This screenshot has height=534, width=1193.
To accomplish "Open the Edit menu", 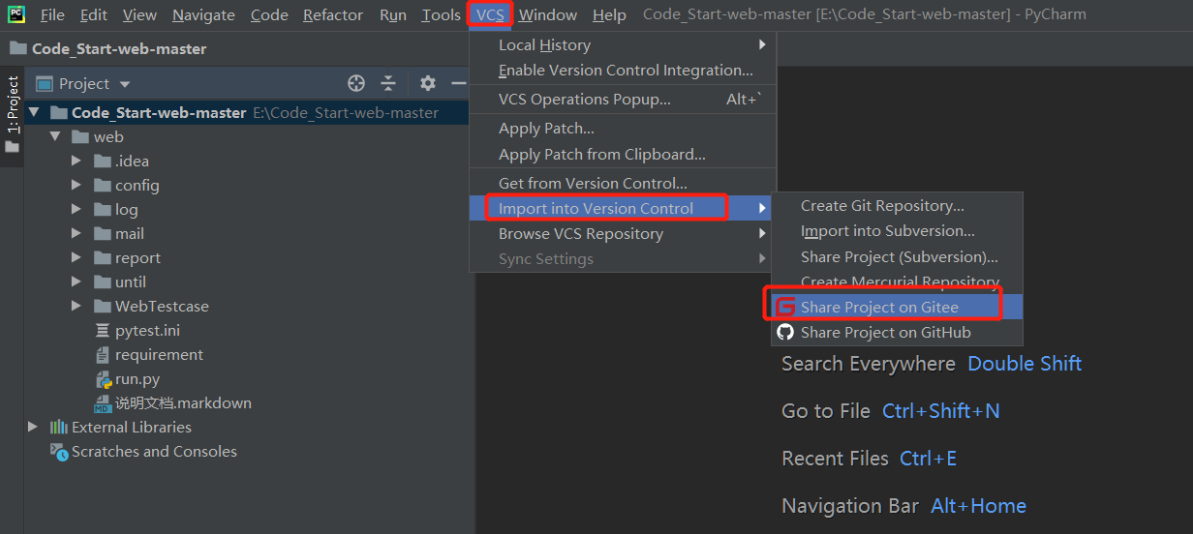I will 94,14.
